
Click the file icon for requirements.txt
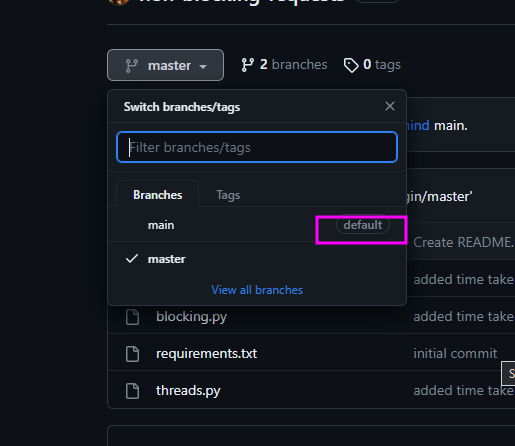coord(132,354)
